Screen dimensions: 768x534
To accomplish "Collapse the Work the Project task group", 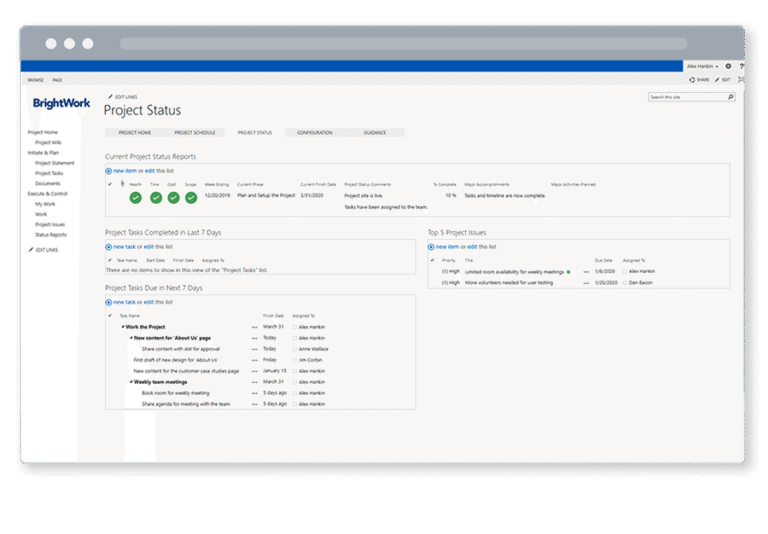I will point(123,327).
